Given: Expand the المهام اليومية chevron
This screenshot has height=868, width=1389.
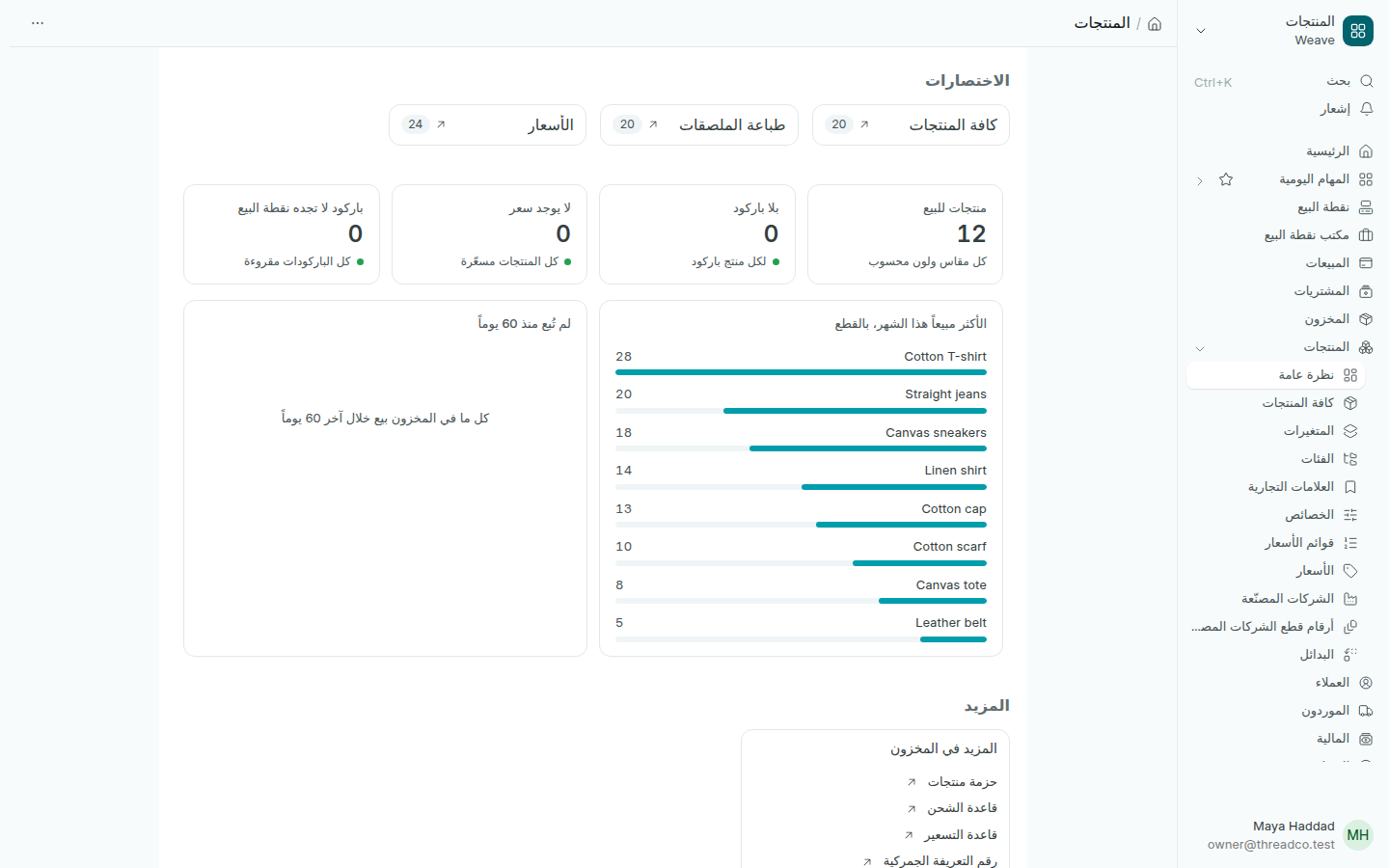Looking at the screenshot, I should pos(1200,180).
